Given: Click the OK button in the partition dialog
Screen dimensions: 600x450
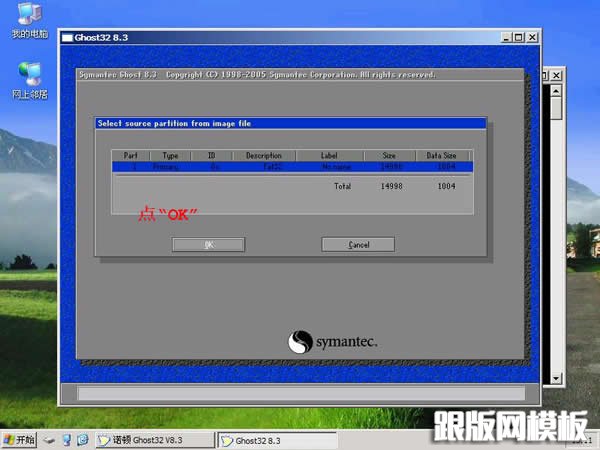Looking at the screenshot, I should coord(209,245).
